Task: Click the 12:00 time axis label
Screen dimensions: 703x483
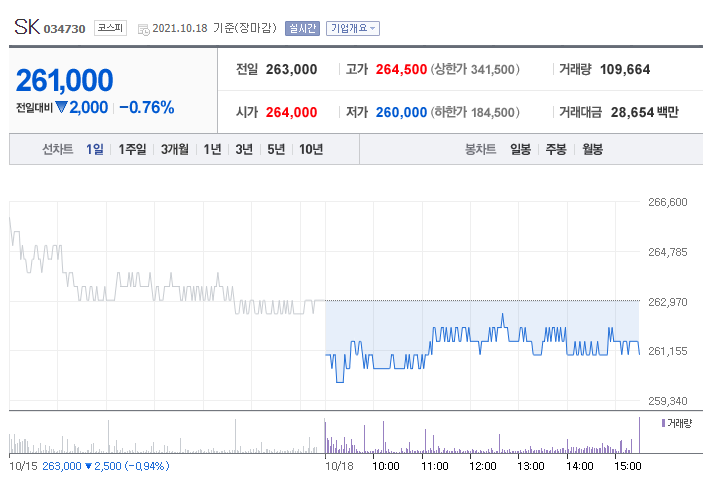Action: [x=483, y=466]
